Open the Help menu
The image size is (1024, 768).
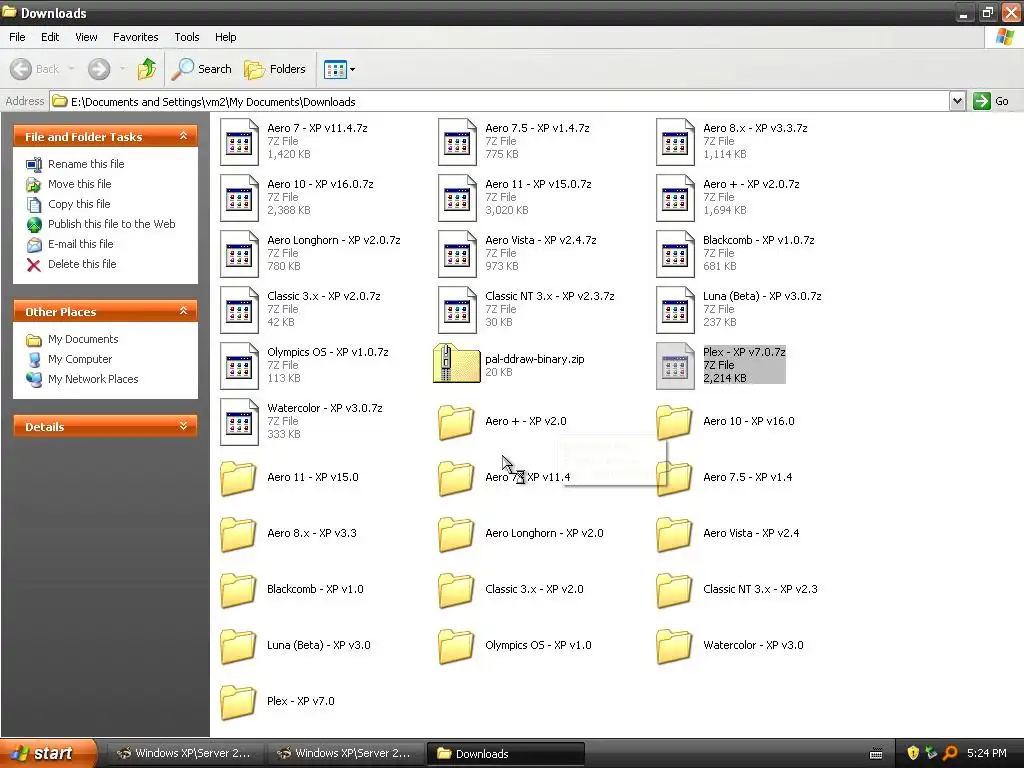(226, 37)
